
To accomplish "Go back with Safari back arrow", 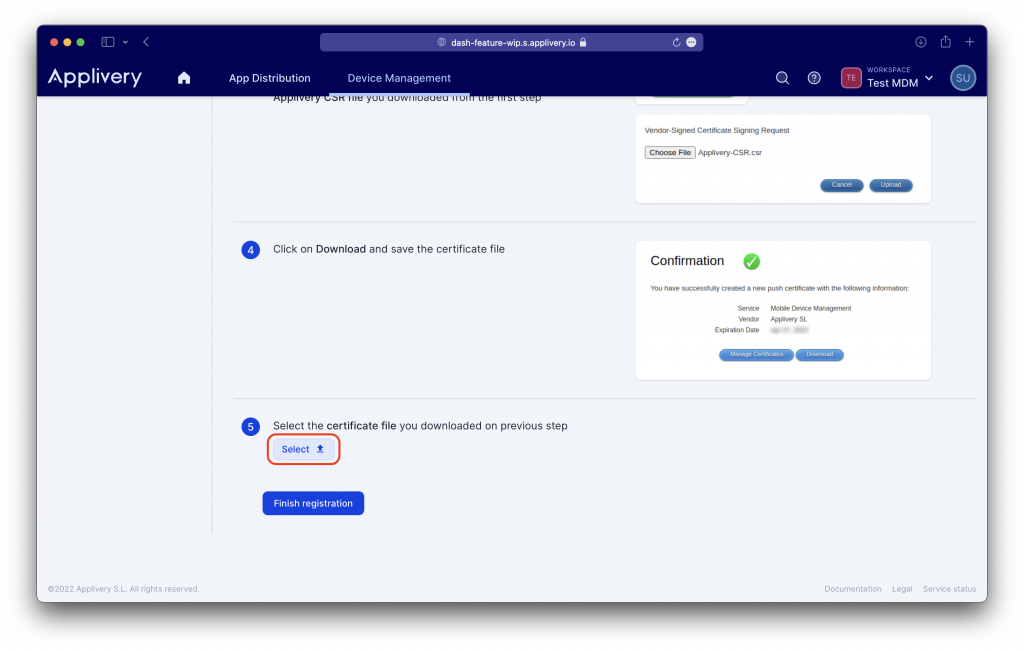I will click(x=146, y=42).
